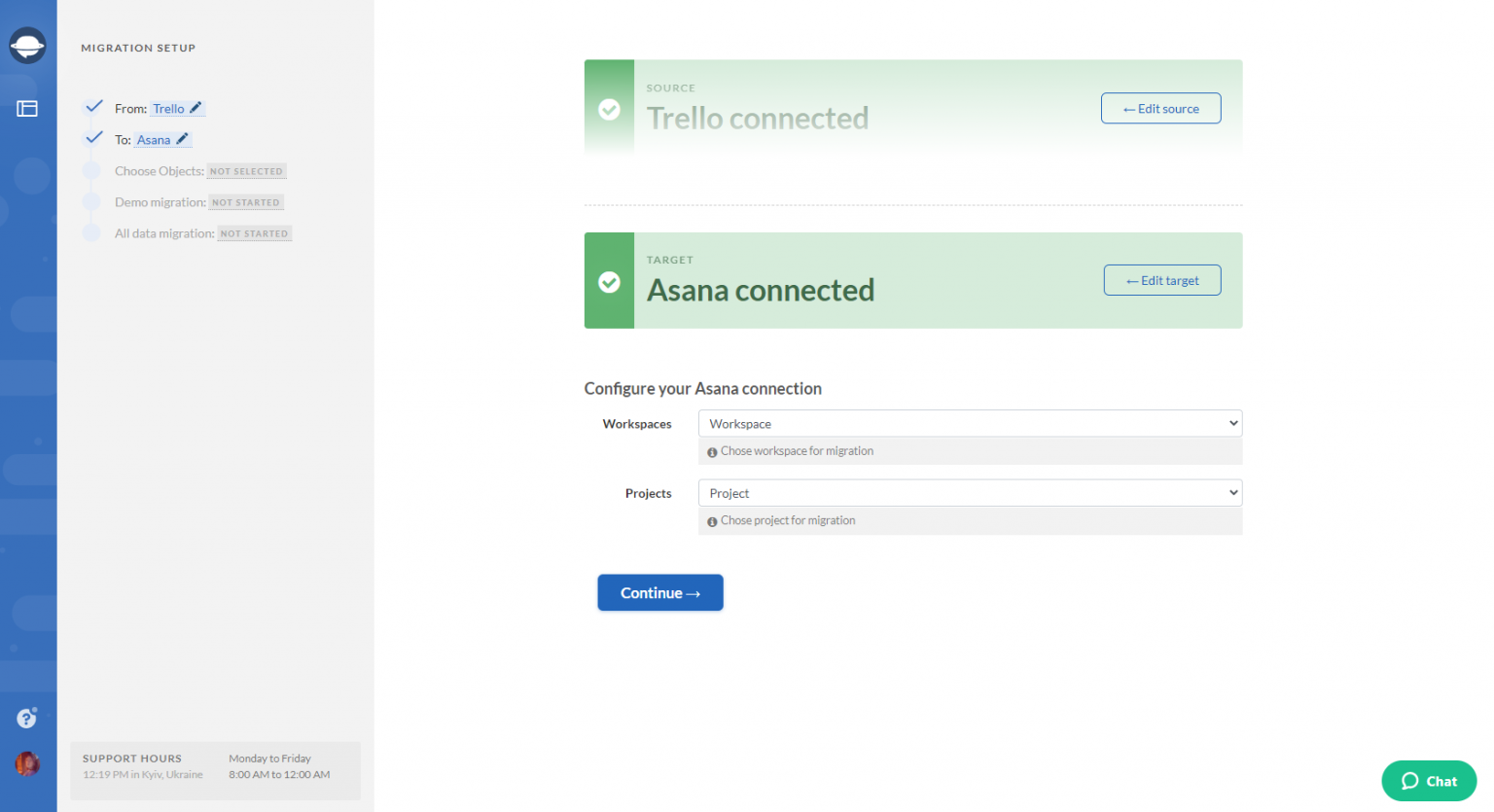This screenshot has width=1494, height=812.
Task: Select the All data migration step
Action: click(164, 233)
